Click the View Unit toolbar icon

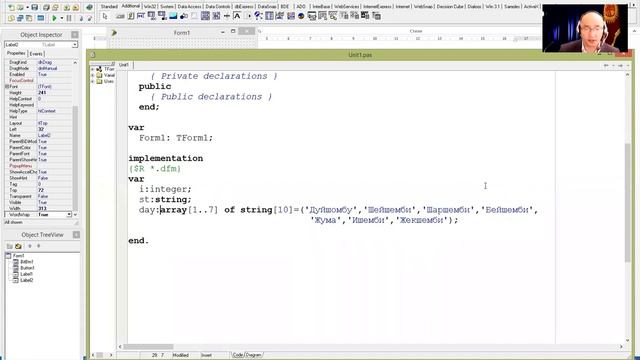[x=11, y=18]
